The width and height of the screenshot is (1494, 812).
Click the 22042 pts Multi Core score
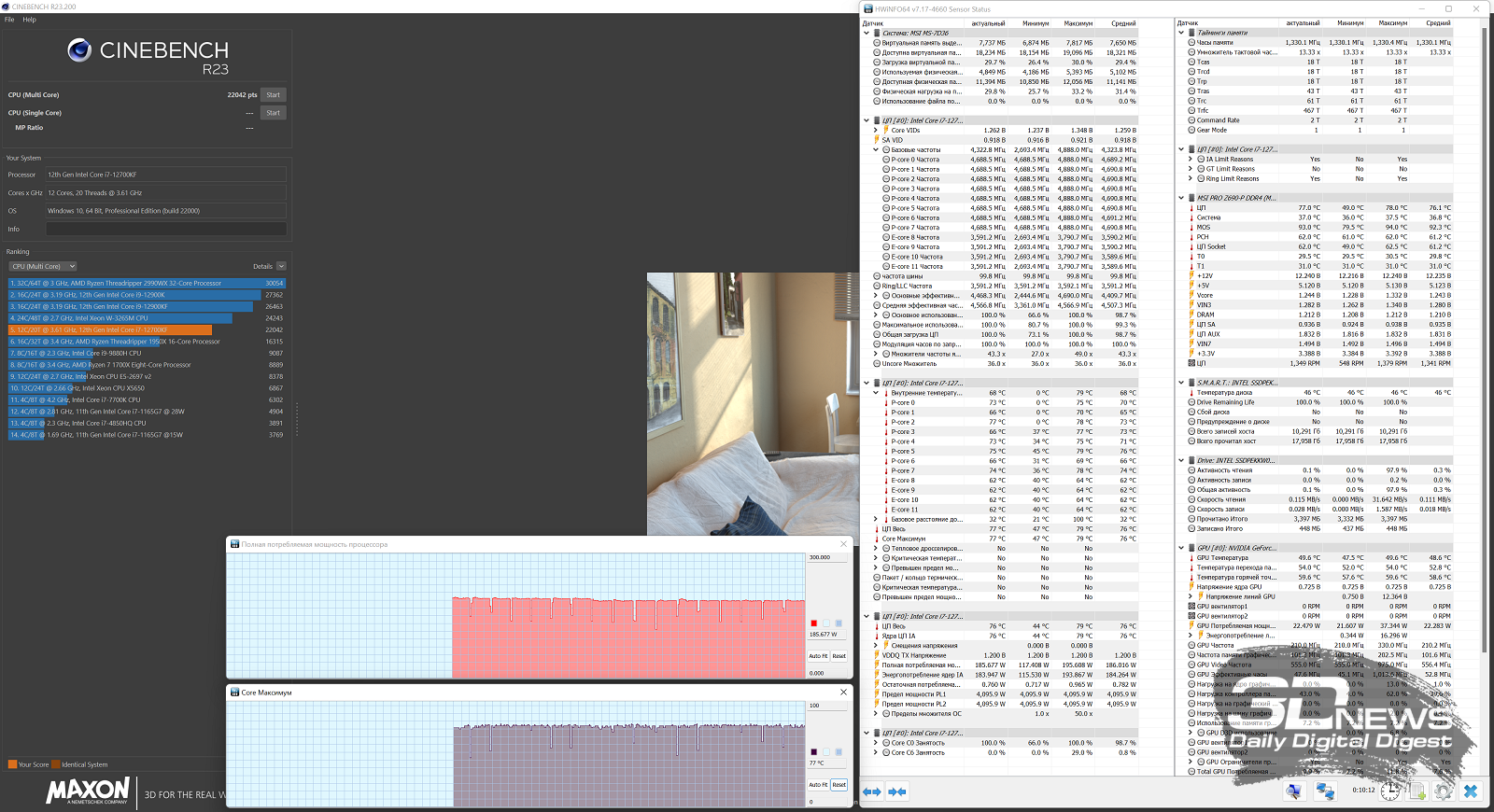(242, 95)
